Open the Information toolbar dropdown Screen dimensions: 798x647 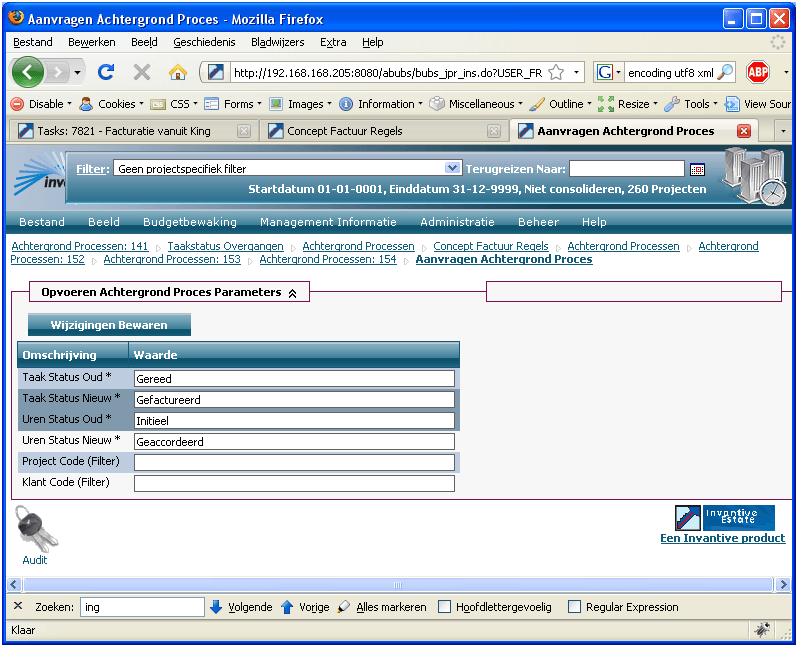(x=381, y=104)
